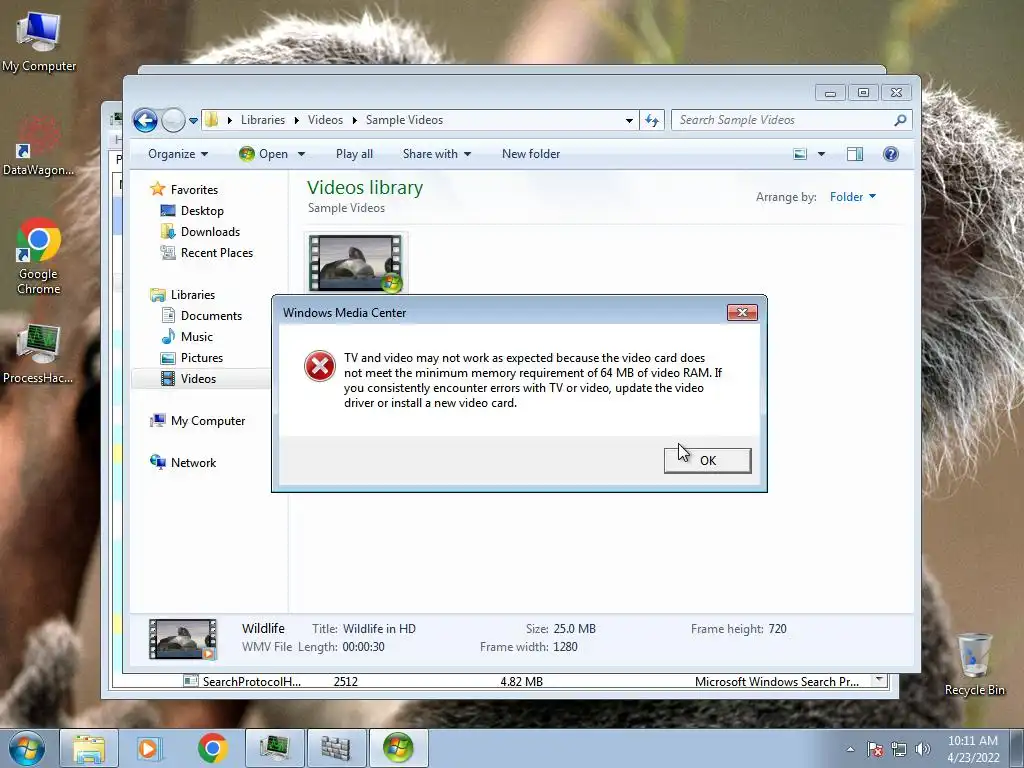Click New folder in toolbar
This screenshot has width=1024, height=768.
click(531, 154)
